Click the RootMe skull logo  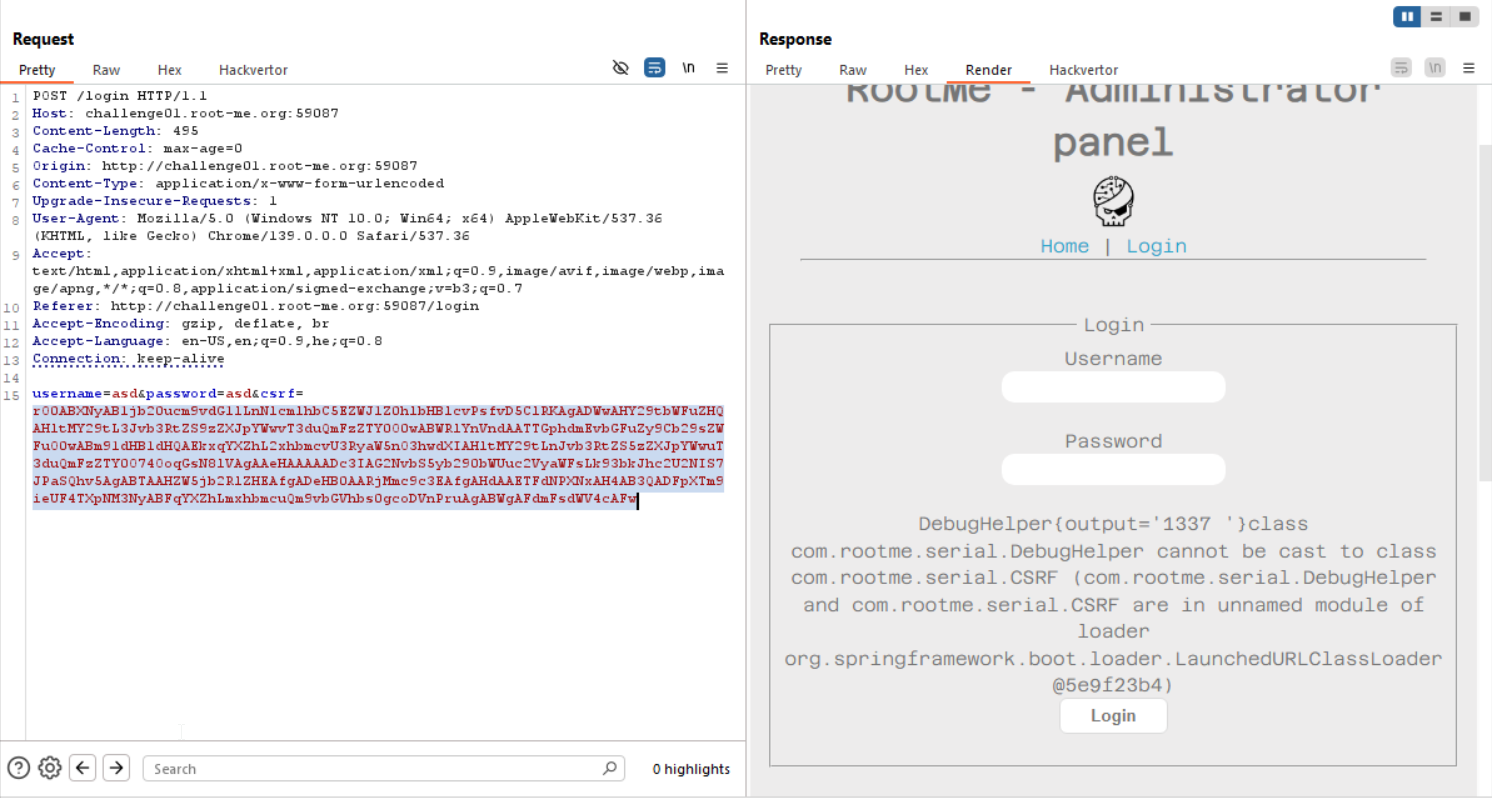coord(1112,201)
